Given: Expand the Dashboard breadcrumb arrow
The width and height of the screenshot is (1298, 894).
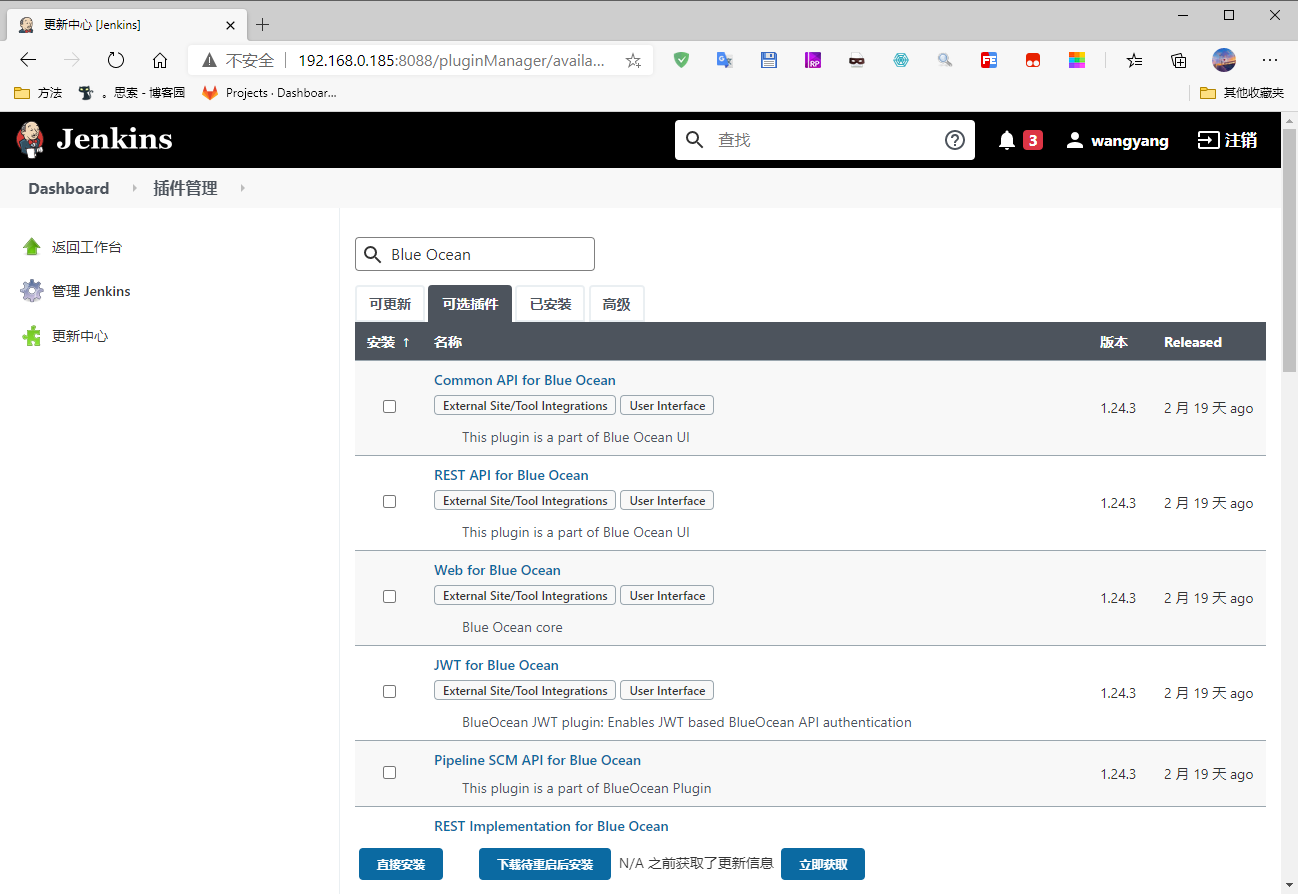Looking at the screenshot, I should [x=134, y=188].
